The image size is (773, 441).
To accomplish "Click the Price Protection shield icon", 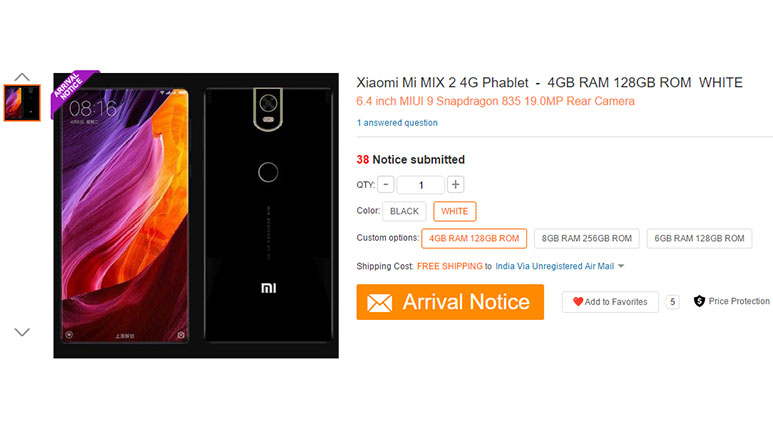I will pyautogui.click(x=699, y=301).
